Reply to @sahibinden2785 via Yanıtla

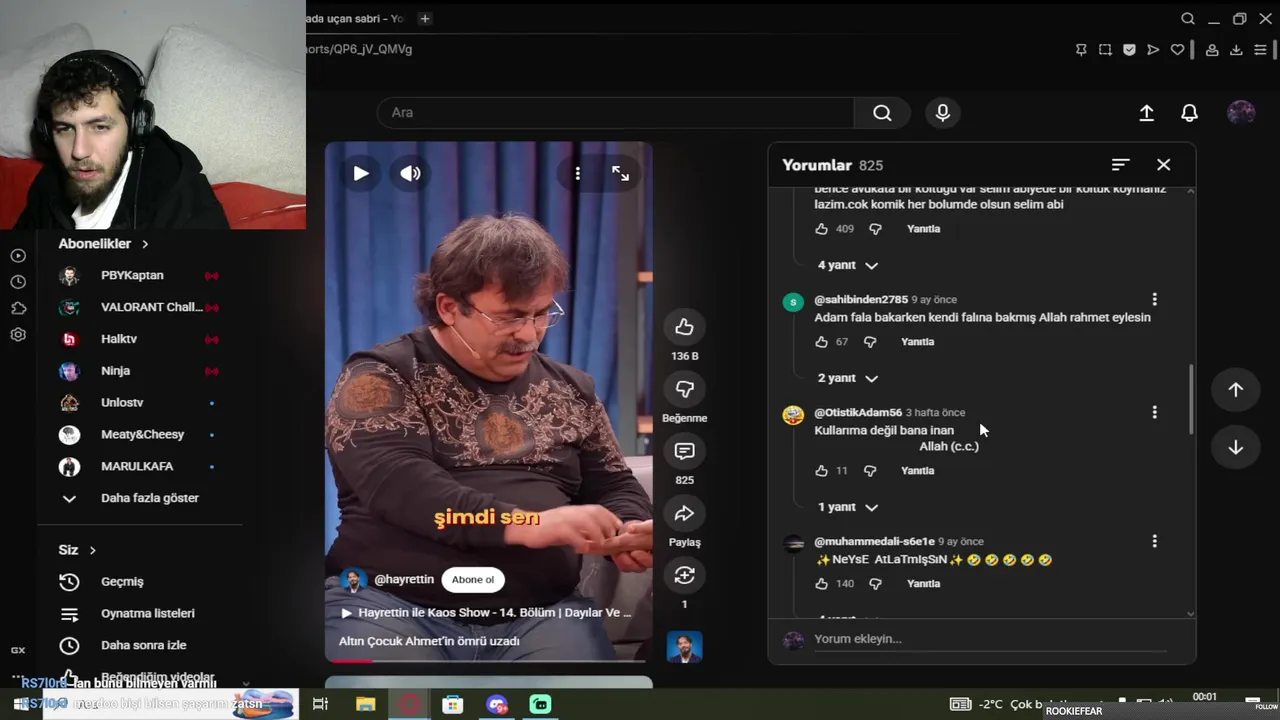click(x=917, y=342)
